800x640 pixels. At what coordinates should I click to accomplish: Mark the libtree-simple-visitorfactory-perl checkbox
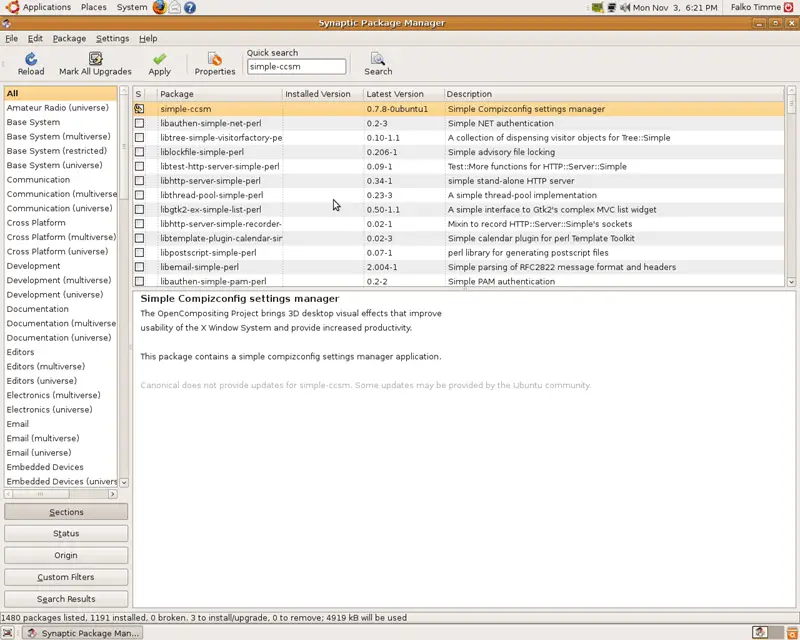(x=139, y=137)
